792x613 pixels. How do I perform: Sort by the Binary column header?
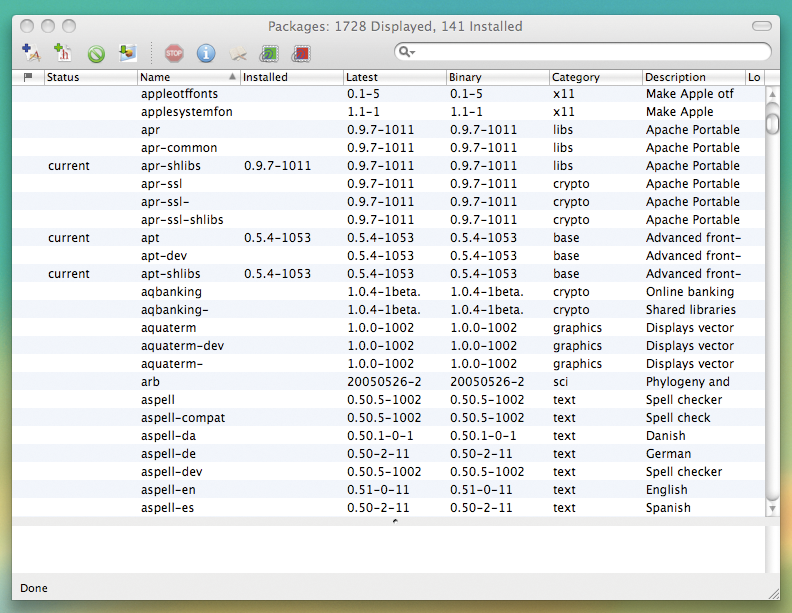[x=498, y=77]
